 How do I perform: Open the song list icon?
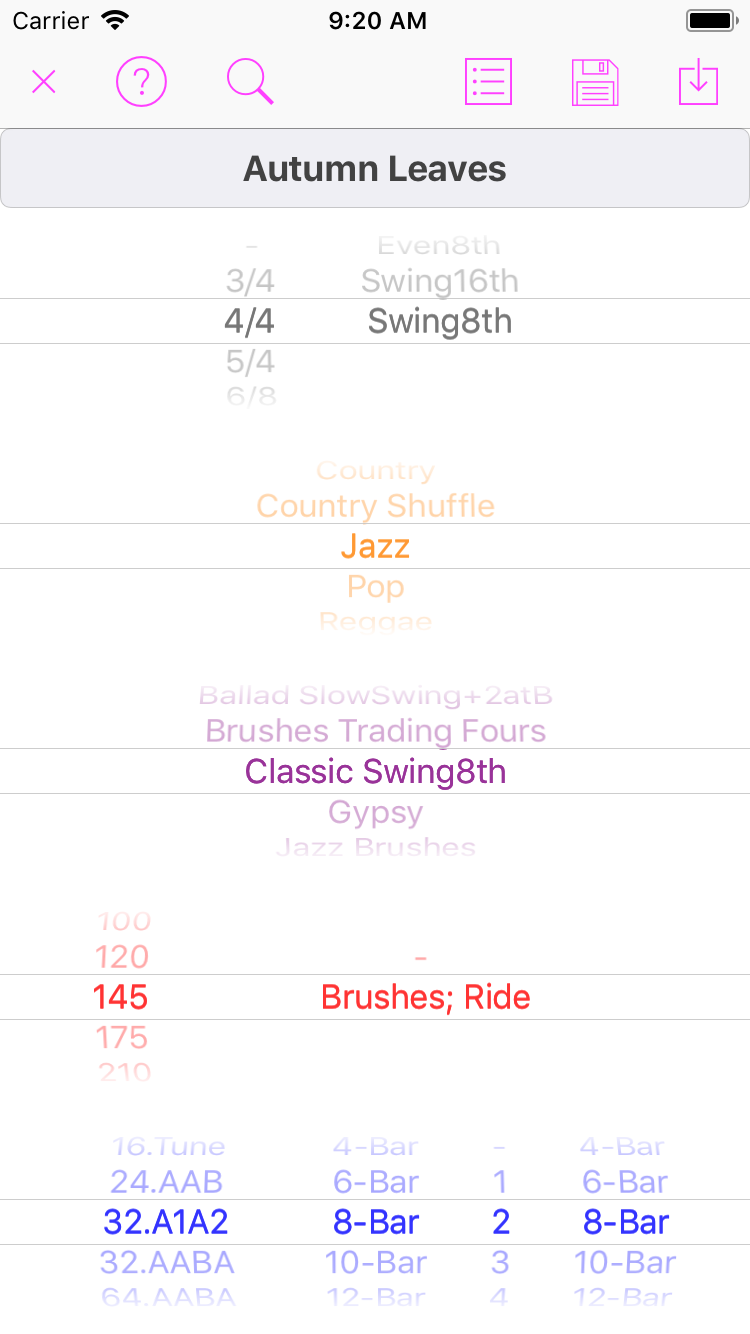[x=488, y=82]
